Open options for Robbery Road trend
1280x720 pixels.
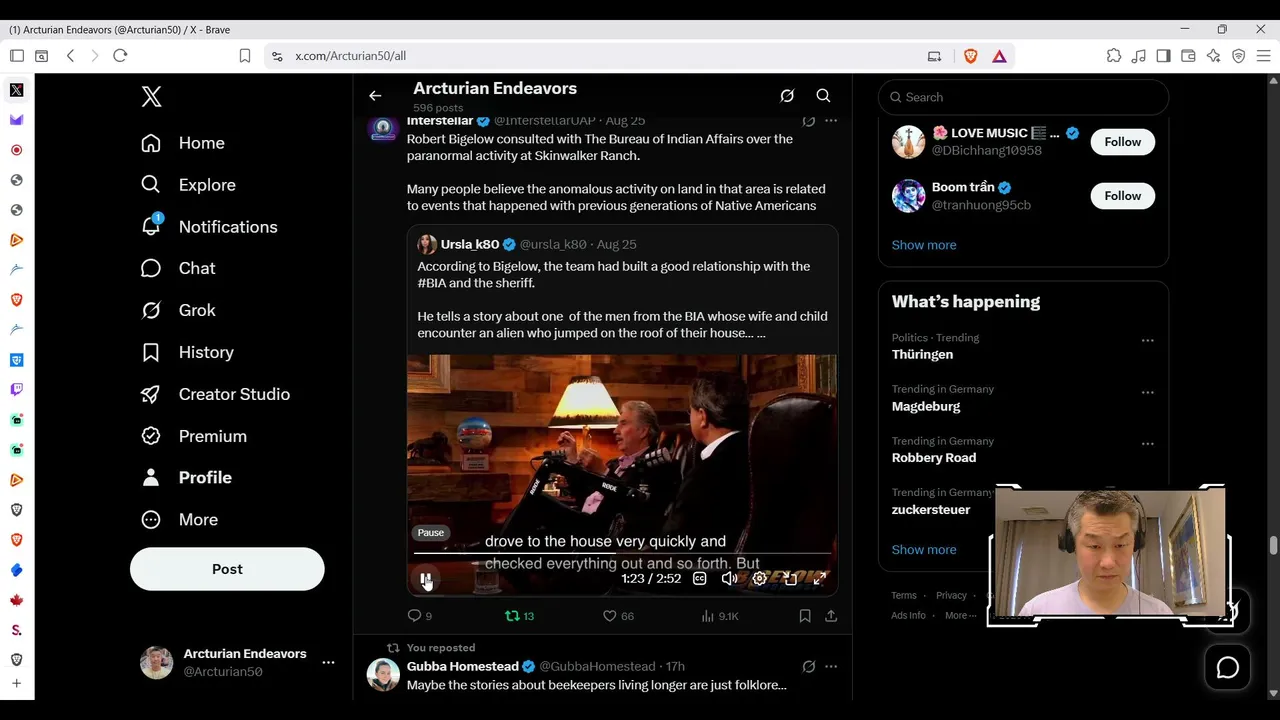[x=1147, y=444]
